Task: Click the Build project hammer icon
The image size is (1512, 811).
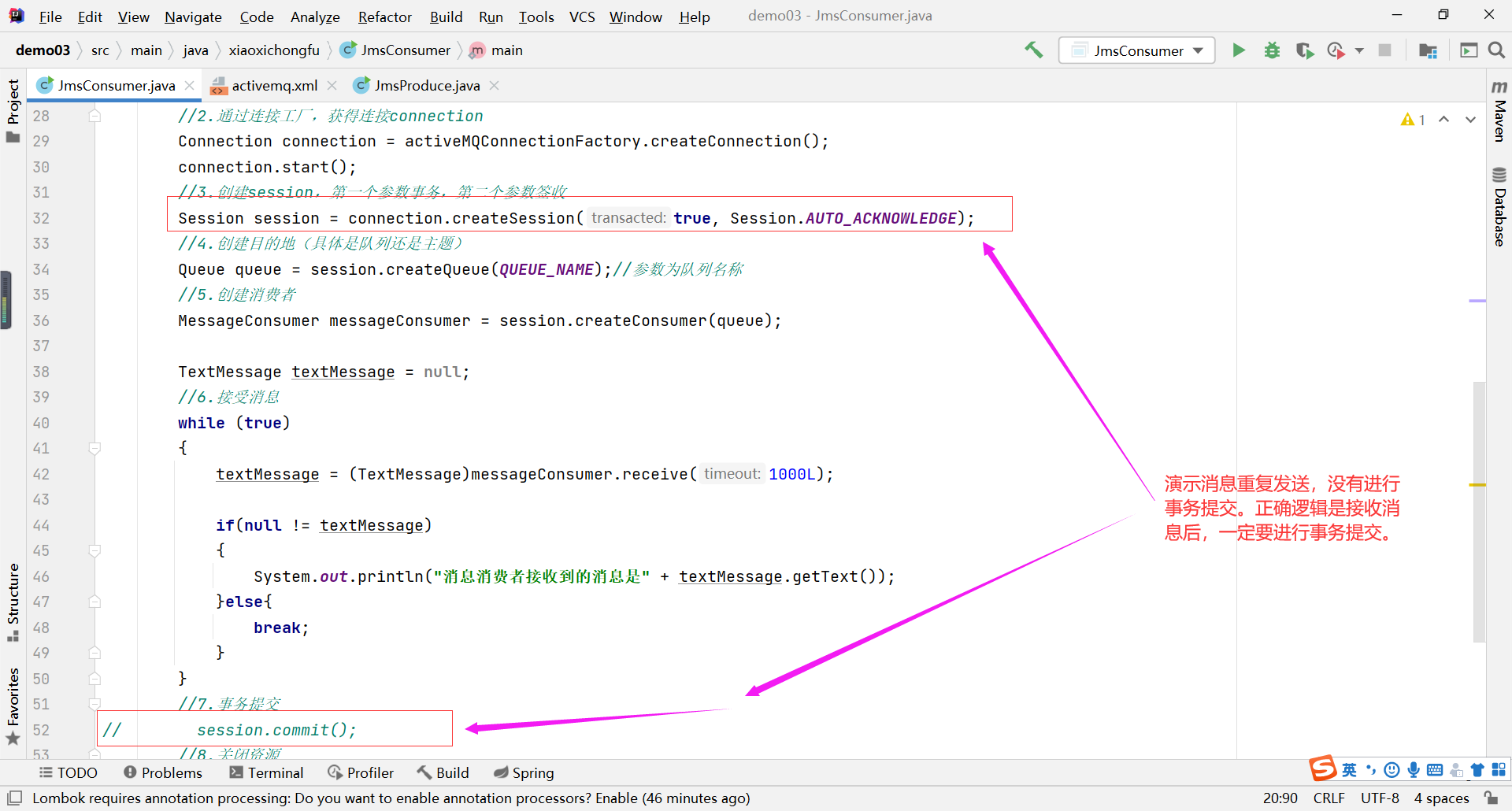Action: click(x=1033, y=50)
